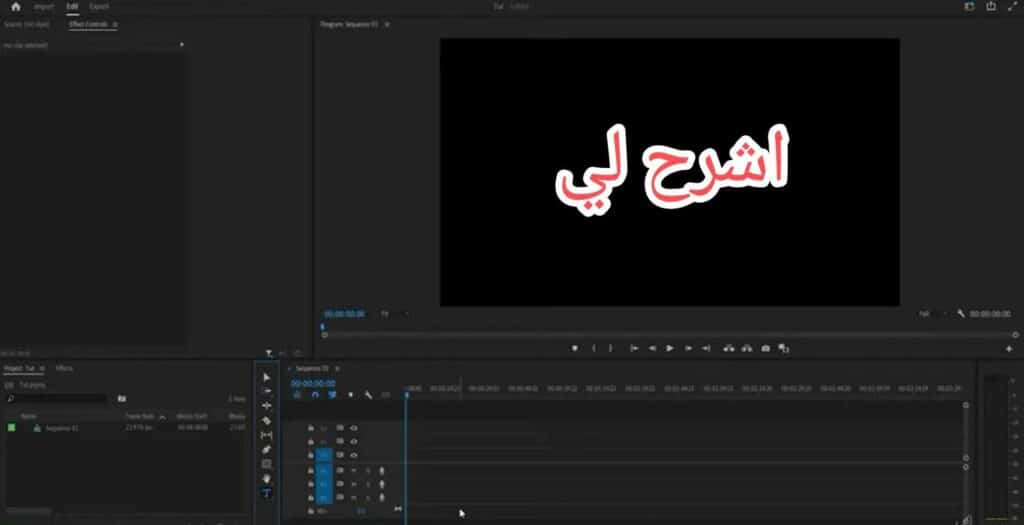The height and width of the screenshot is (525, 1024).
Task: Solo audio track A2
Action: 368,485
